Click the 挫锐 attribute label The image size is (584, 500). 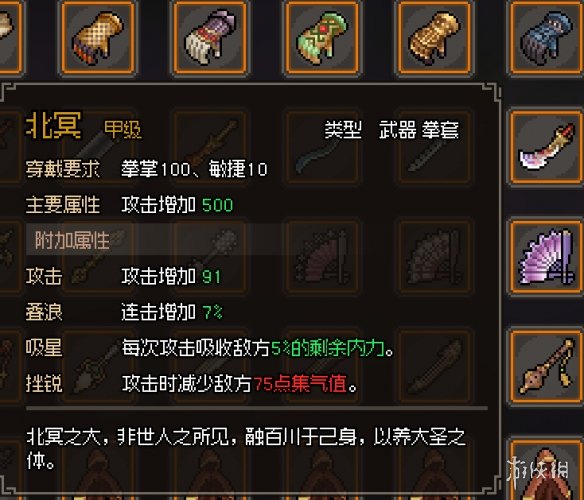[44, 383]
